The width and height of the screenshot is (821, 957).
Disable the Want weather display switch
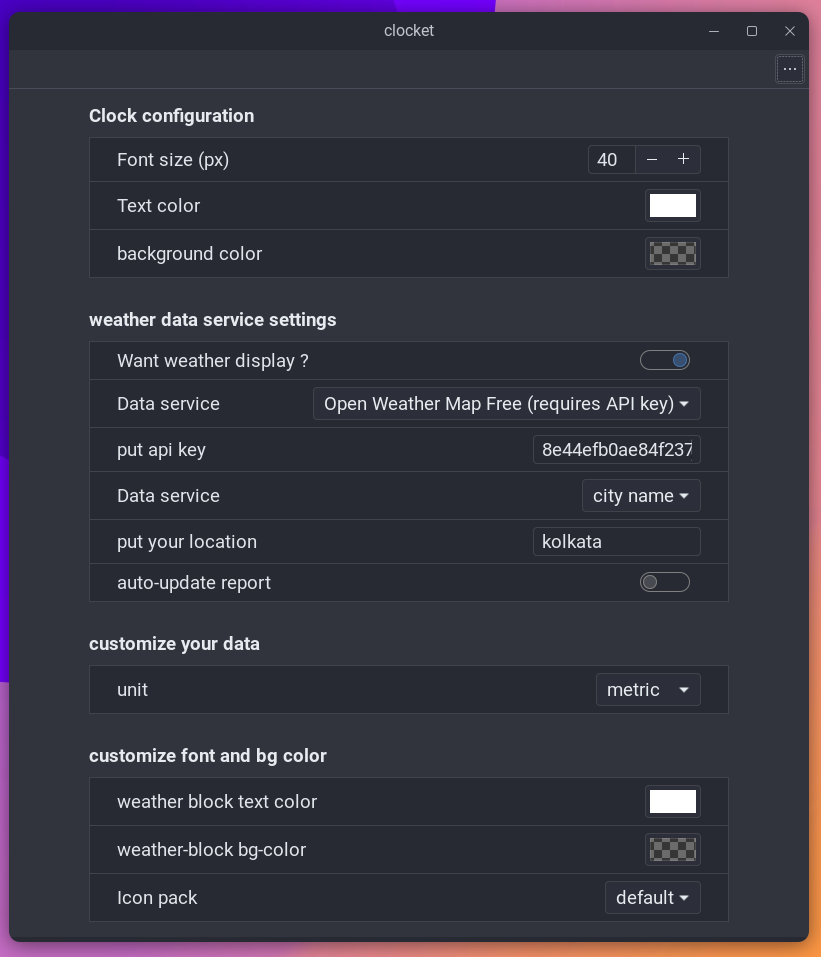[665, 360]
